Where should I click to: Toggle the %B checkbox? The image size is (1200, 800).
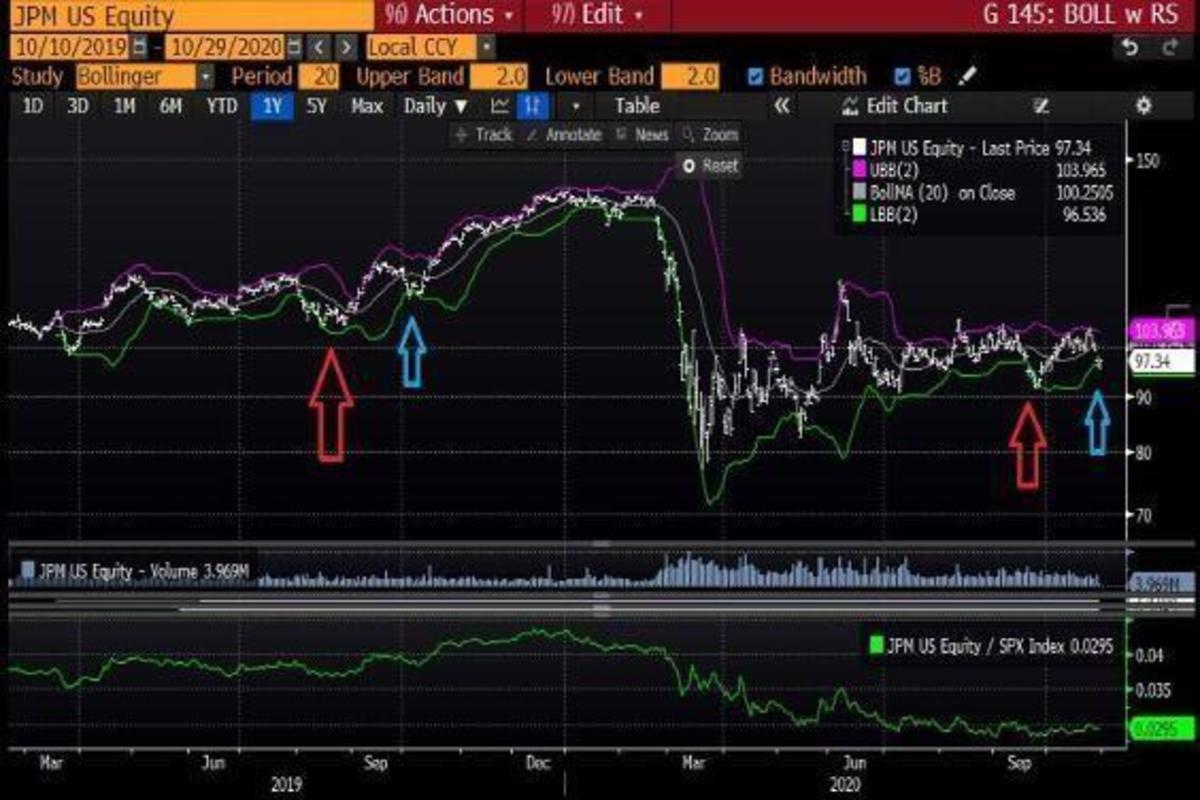coord(902,77)
